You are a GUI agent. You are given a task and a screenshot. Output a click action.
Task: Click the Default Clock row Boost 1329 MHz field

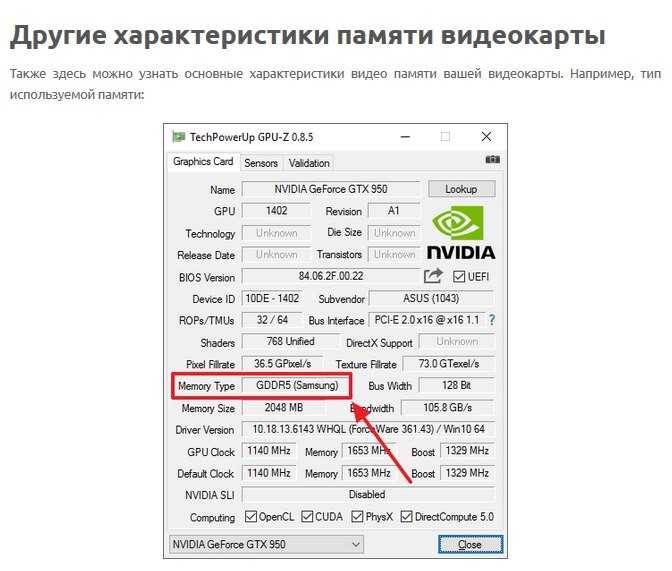click(467, 473)
